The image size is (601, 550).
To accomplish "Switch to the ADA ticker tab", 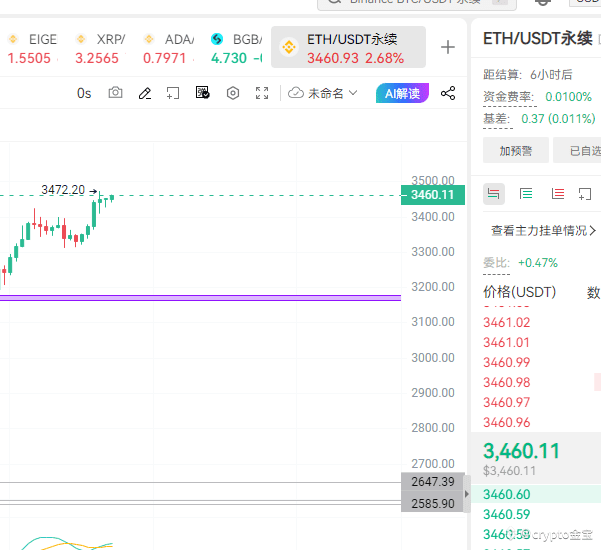I will point(168,48).
